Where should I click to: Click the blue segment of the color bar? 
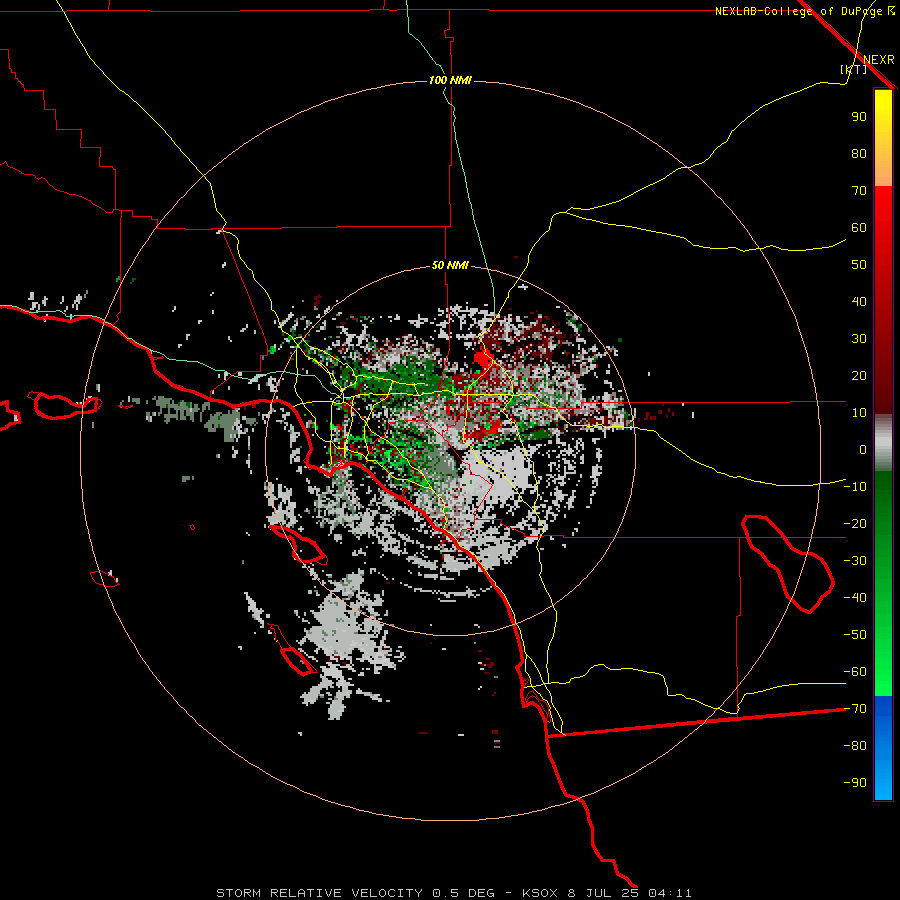(x=883, y=748)
